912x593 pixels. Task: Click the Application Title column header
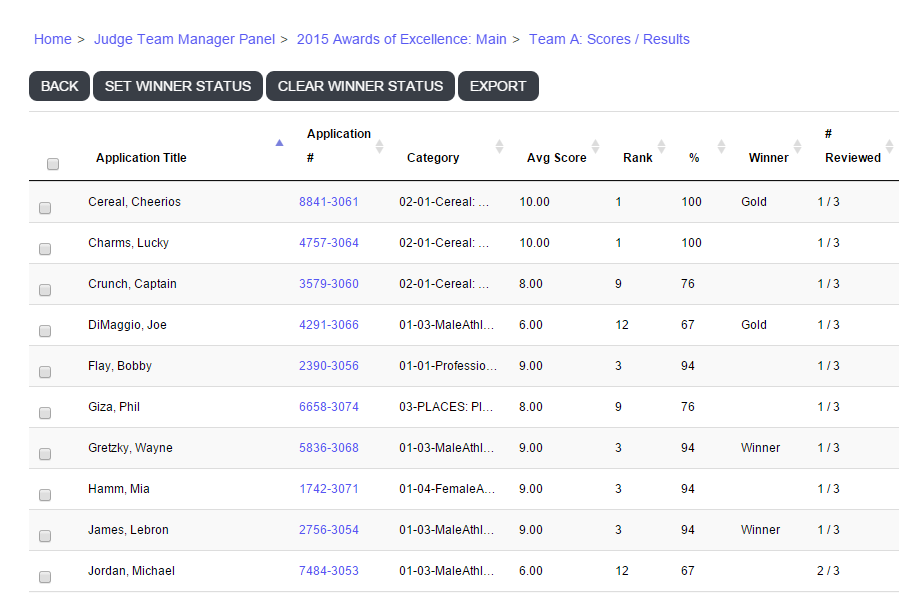pyautogui.click(x=141, y=158)
